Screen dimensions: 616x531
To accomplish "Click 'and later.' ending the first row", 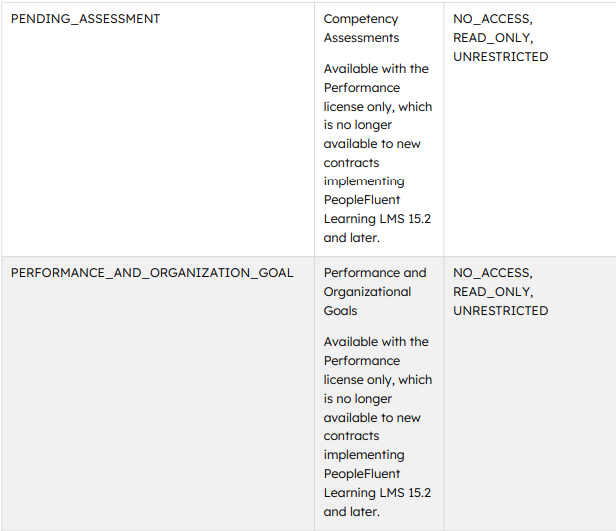I will pos(352,239).
